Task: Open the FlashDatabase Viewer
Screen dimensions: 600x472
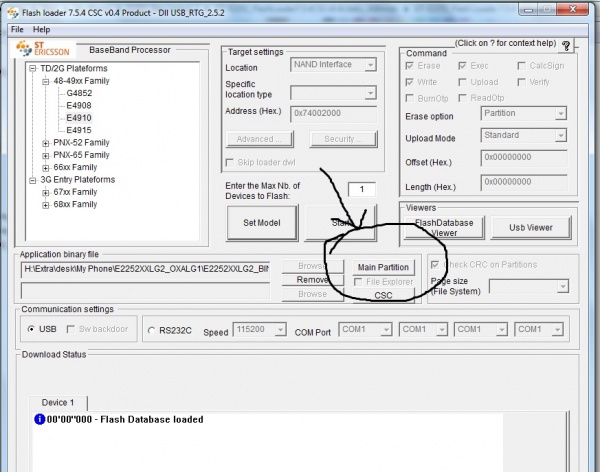Action: click(x=444, y=228)
